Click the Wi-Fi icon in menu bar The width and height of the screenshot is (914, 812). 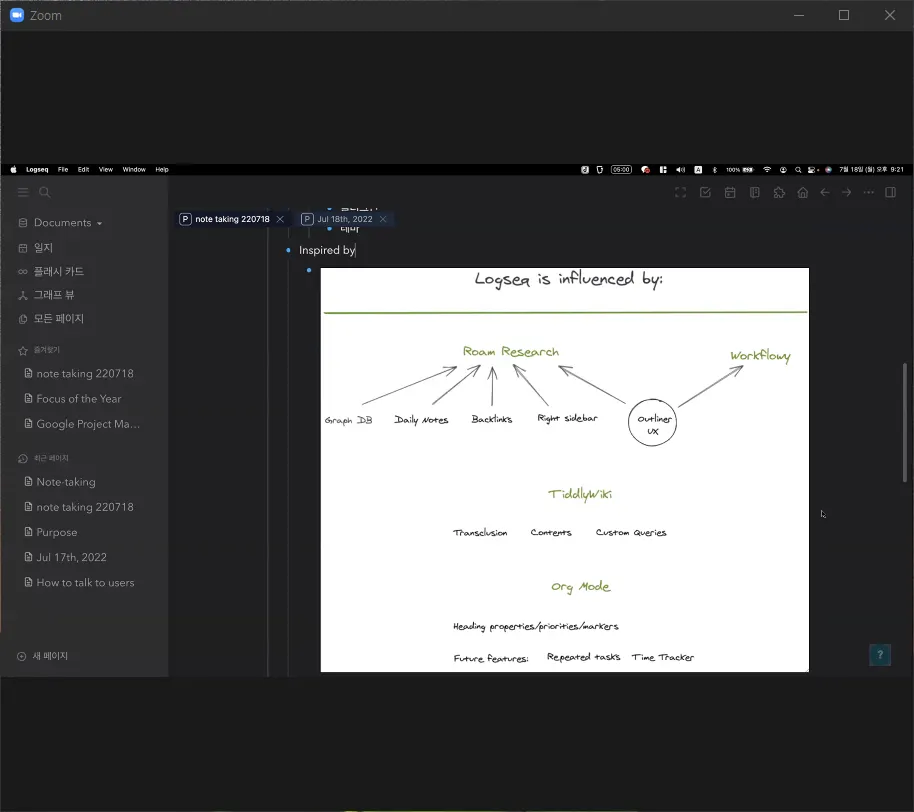pyautogui.click(x=767, y=170)
